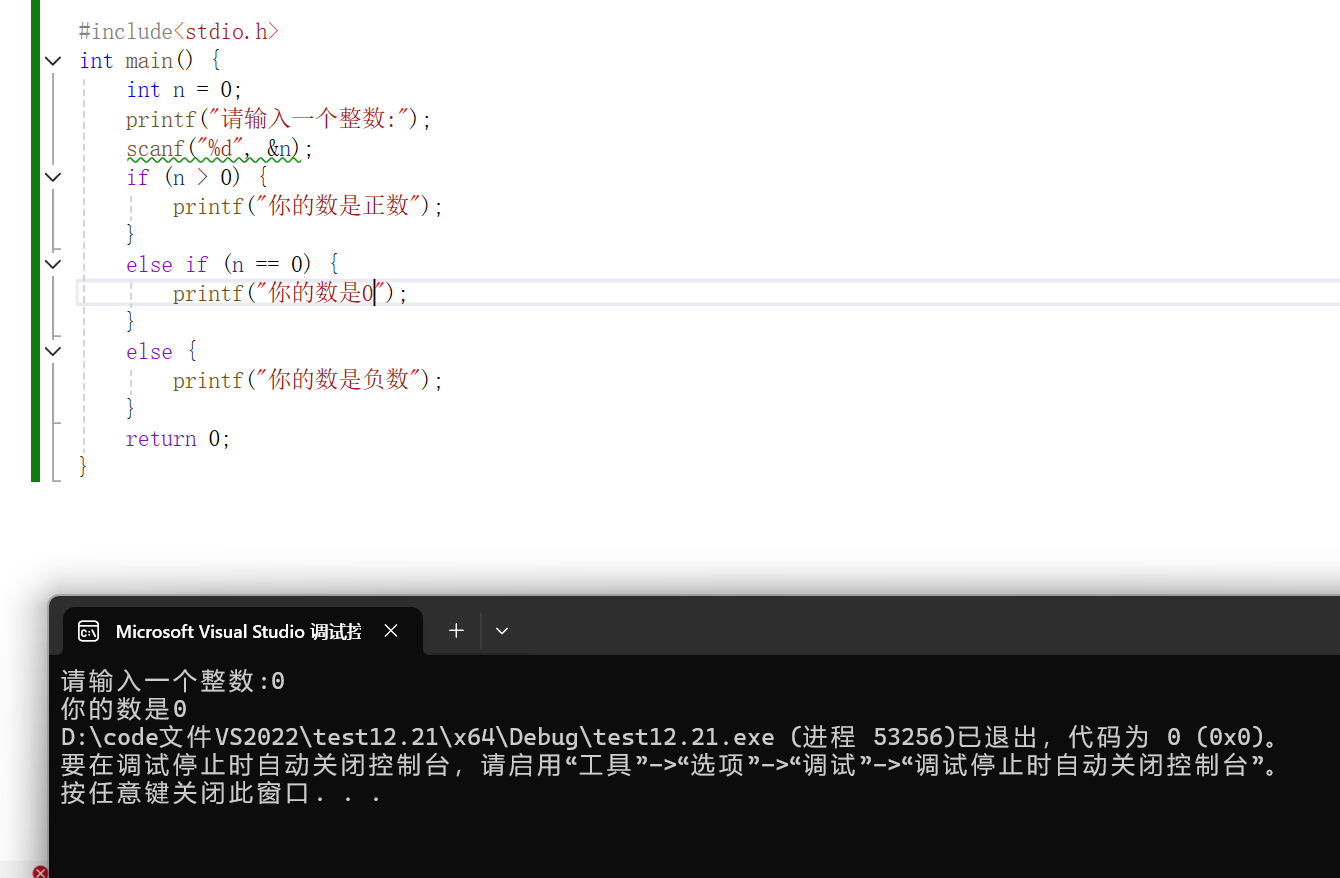
Task: Click the printf("你的数是负数") statement
Action: coord(308,380)
